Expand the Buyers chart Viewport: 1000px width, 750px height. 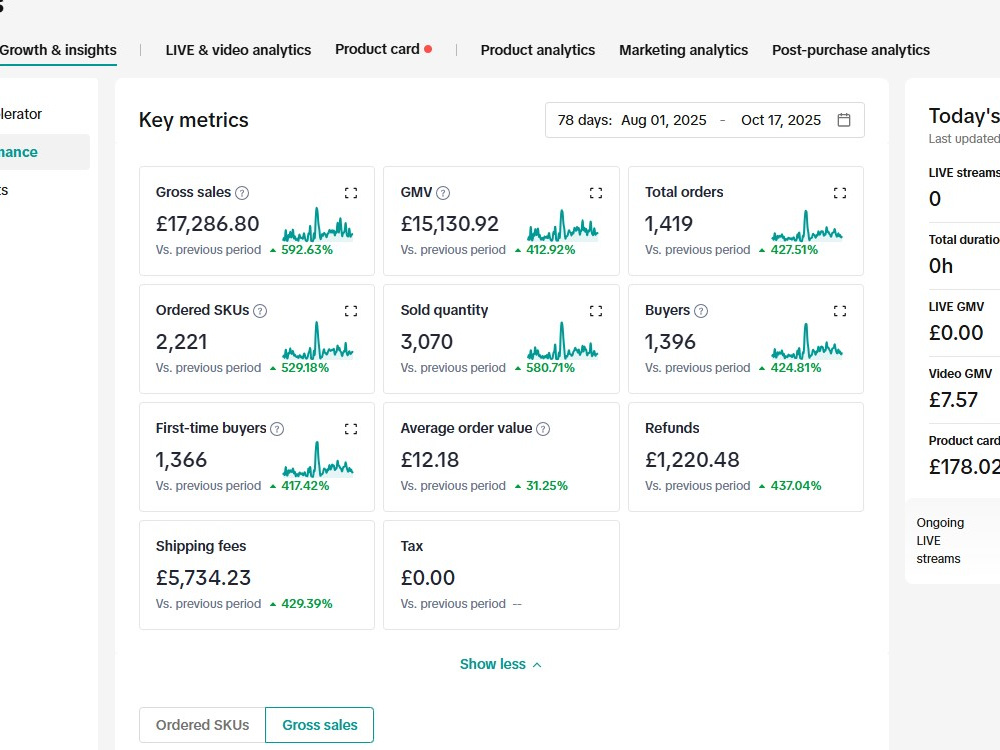(840, 311)
